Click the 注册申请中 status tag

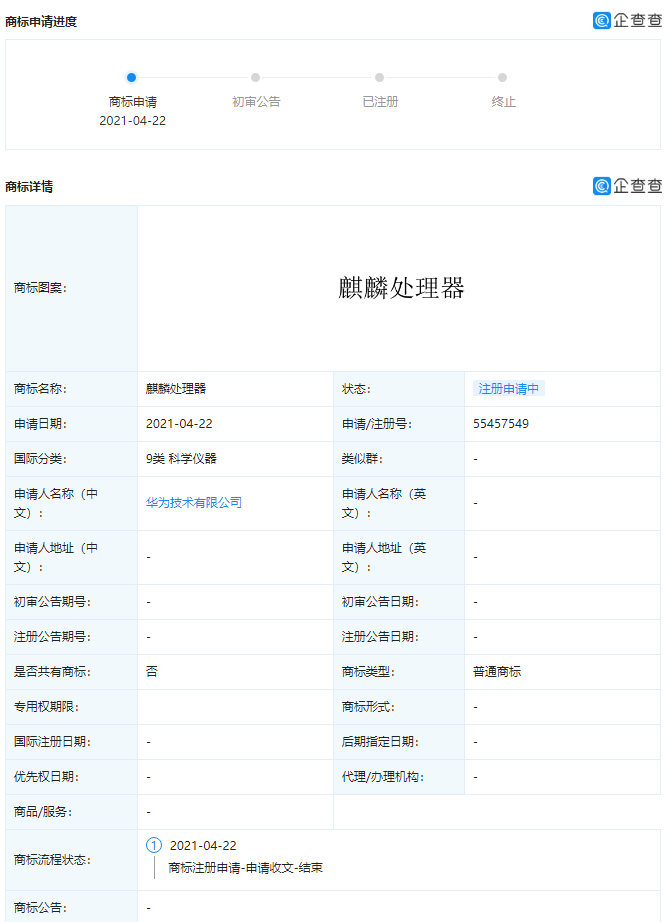tap(509, 389)
